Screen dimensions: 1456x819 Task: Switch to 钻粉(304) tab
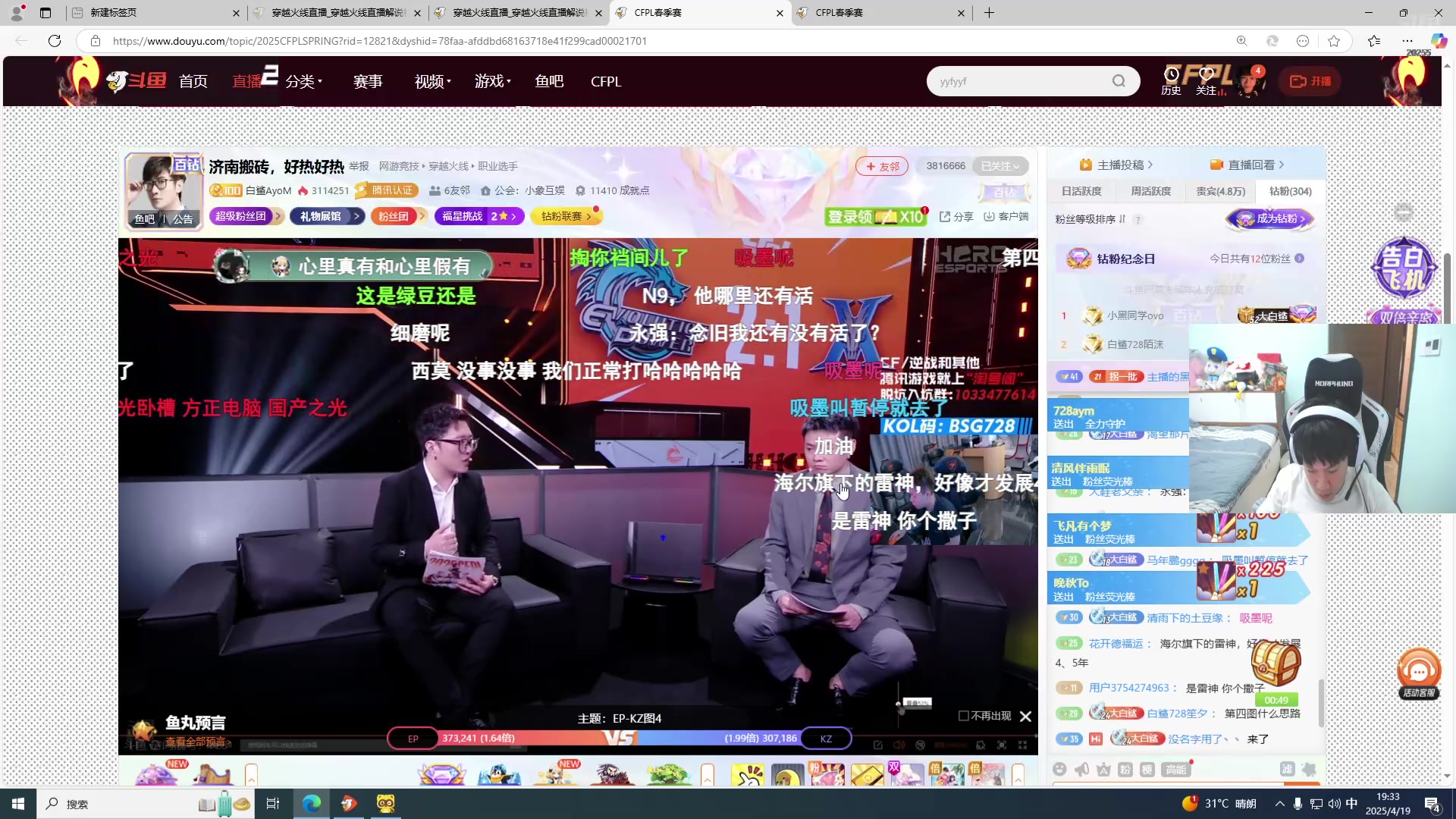coord(1291,191)
